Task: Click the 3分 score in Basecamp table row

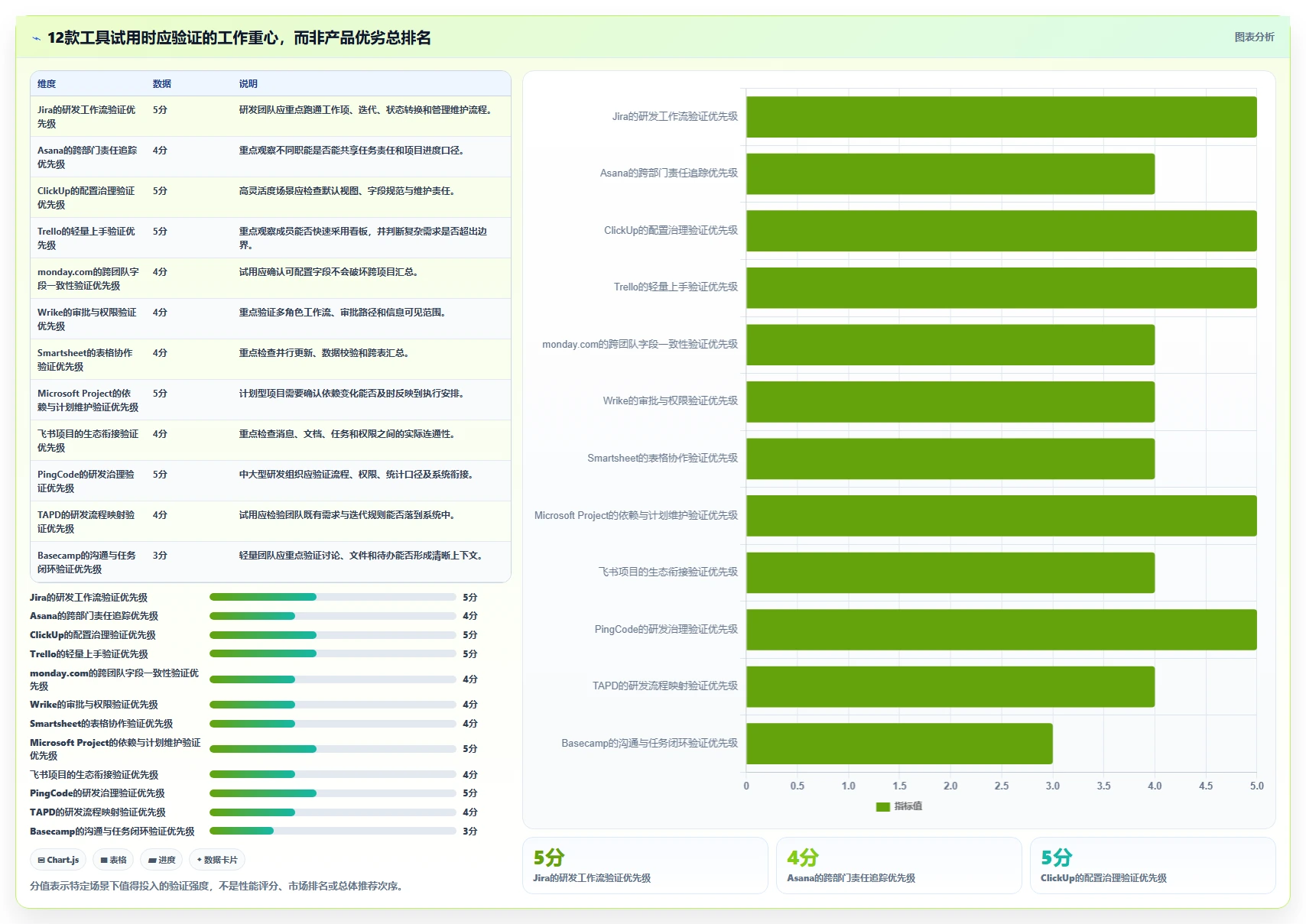Action: pyautogui.click(x=160, y=556)
